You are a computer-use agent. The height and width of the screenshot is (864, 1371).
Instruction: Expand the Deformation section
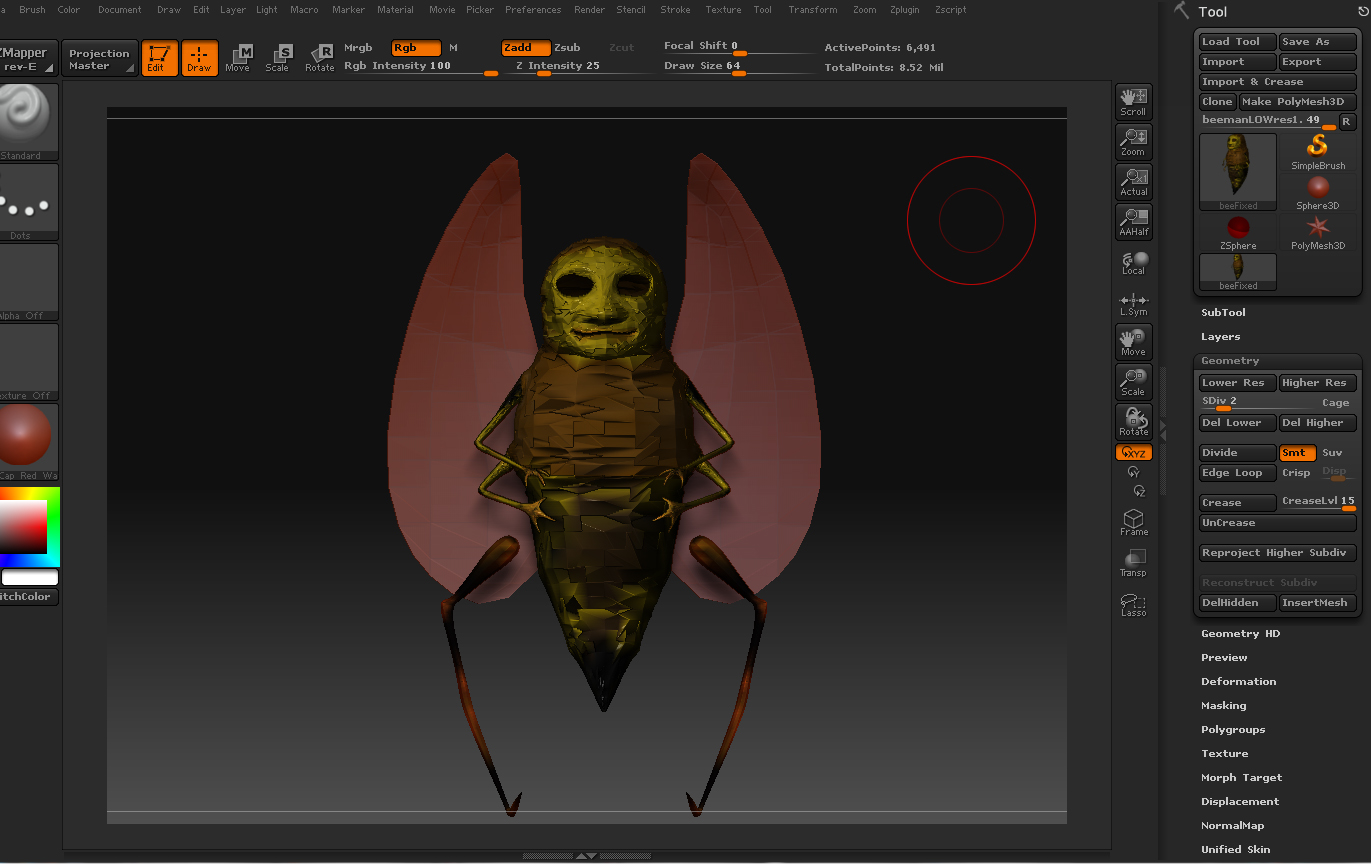point(1238,682)
